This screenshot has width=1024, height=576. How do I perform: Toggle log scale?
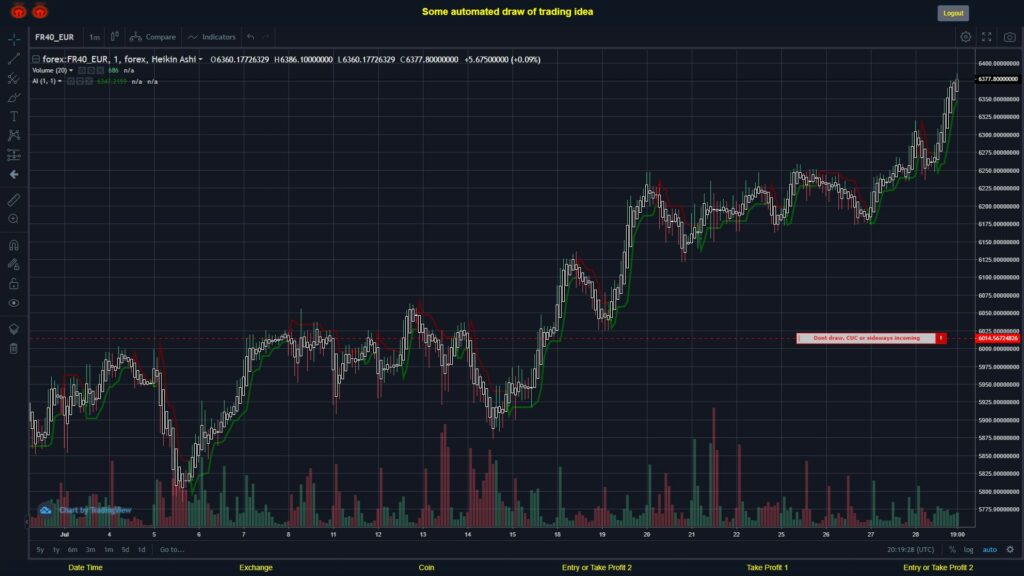(968, 550)
